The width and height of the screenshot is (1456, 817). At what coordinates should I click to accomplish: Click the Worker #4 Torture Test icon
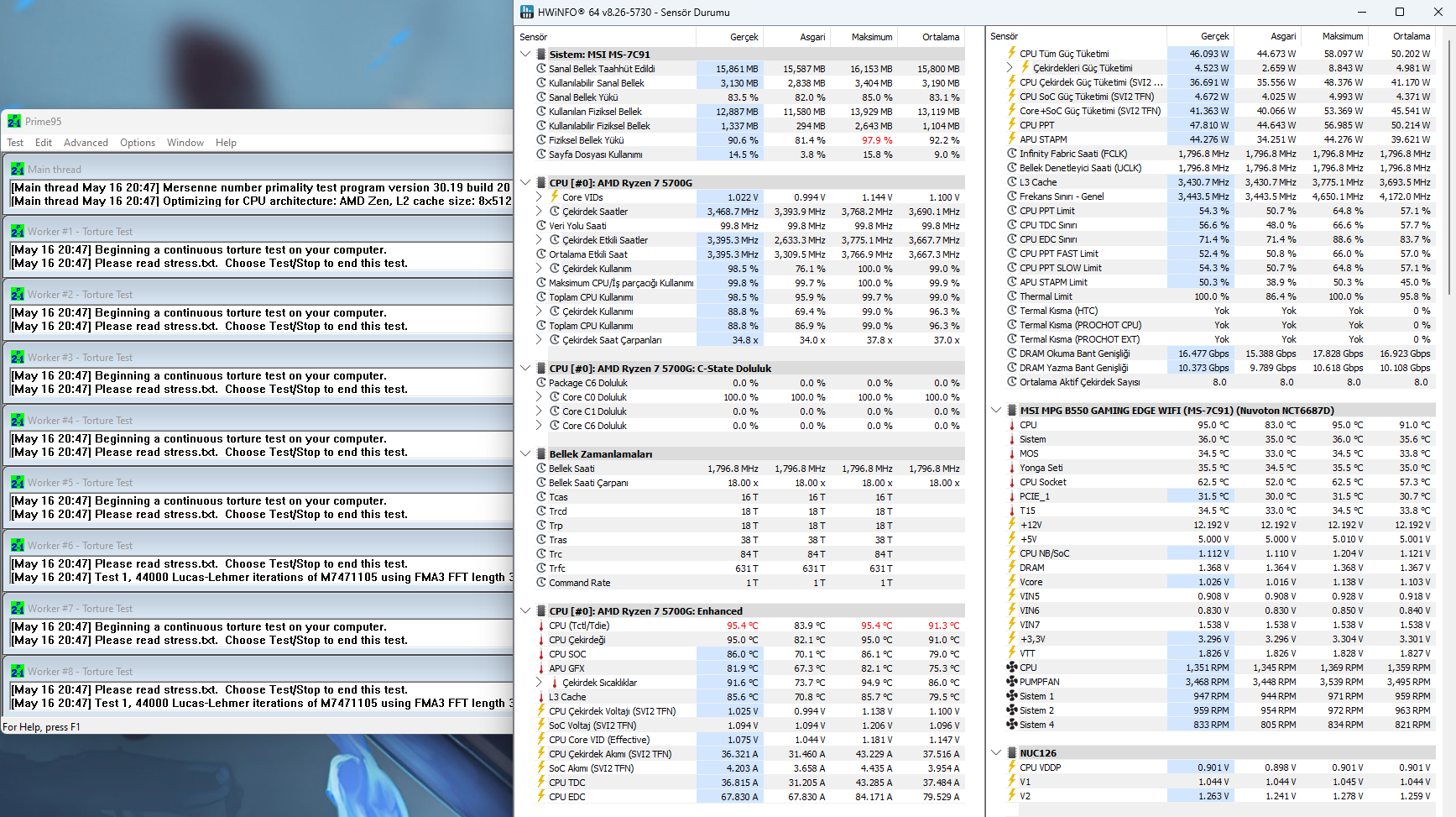[18, 420]
